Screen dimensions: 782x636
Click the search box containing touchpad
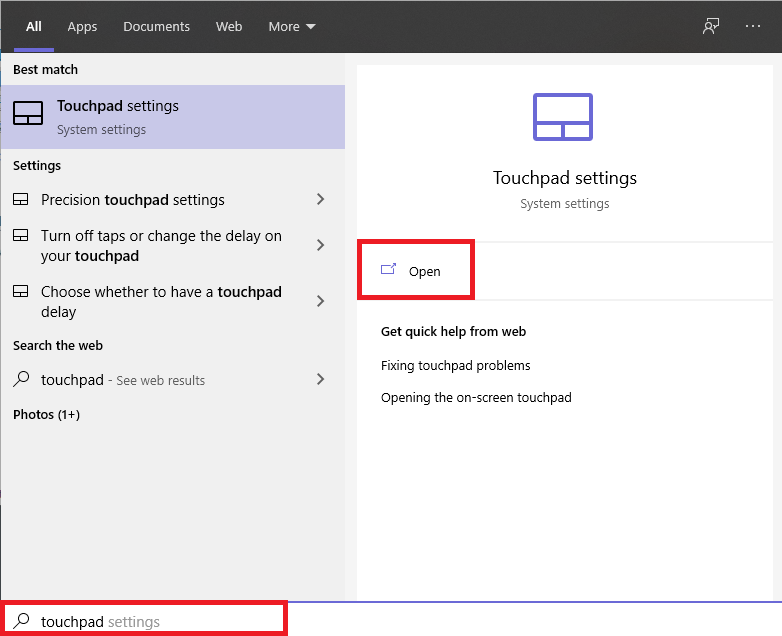click(x=145, y=620)
